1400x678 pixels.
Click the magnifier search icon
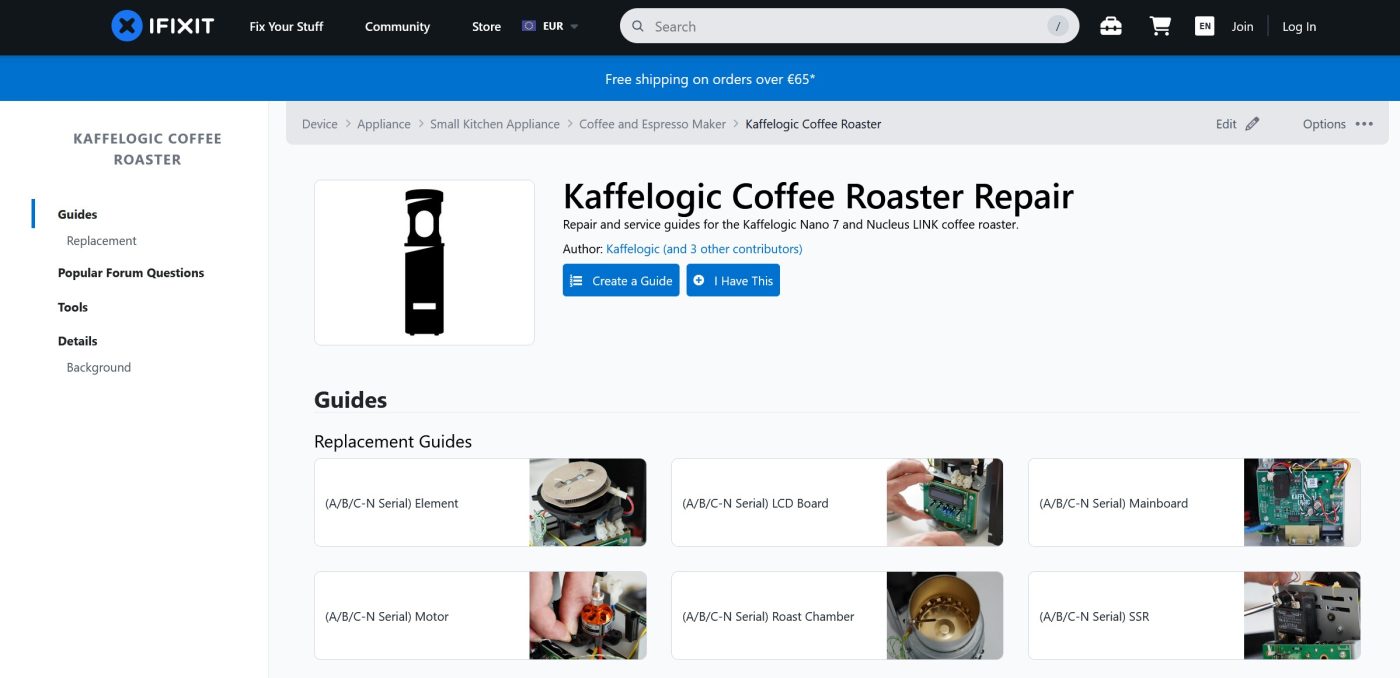pos(638,27)
